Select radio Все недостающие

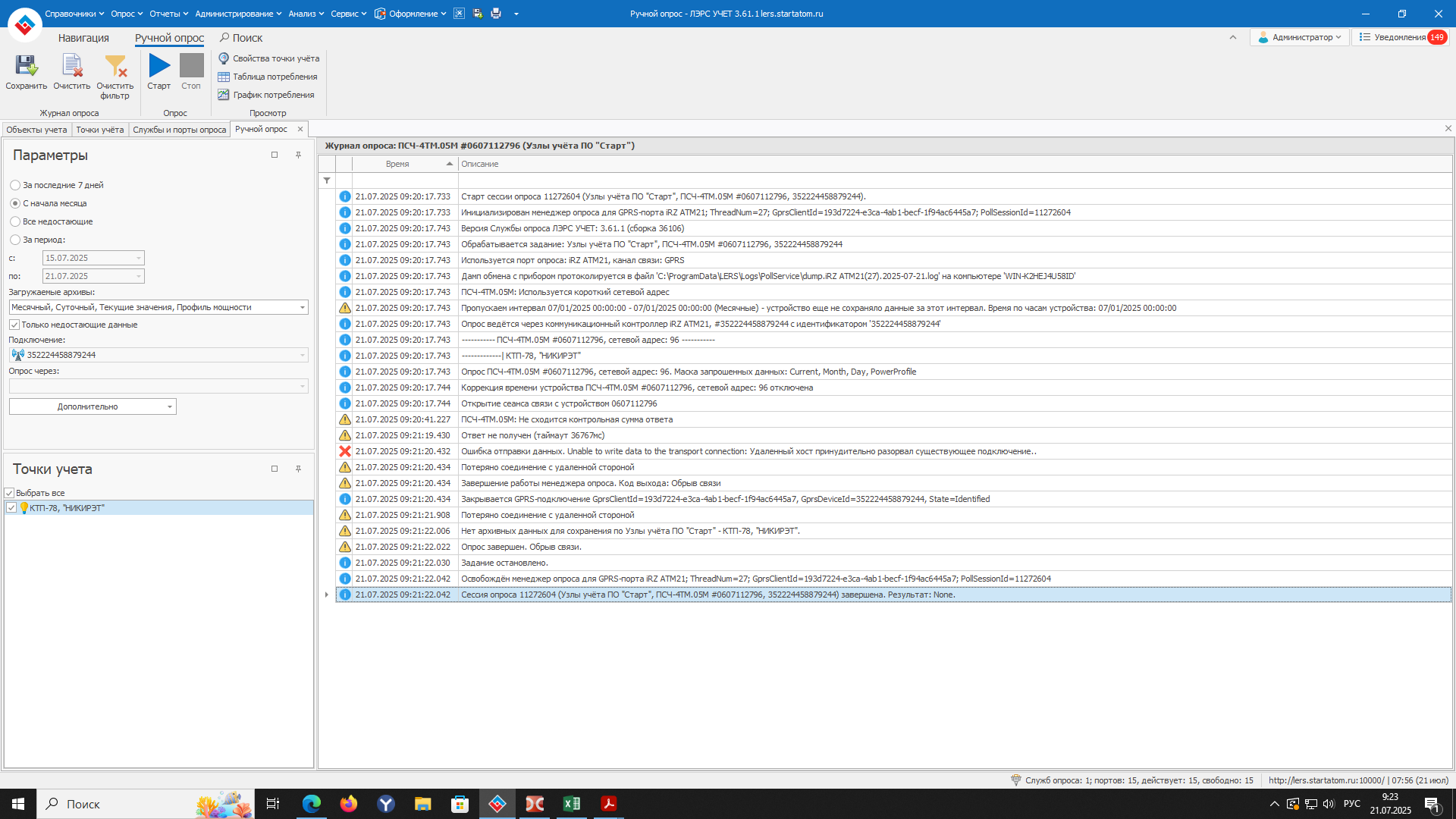[x=15, y=221]
